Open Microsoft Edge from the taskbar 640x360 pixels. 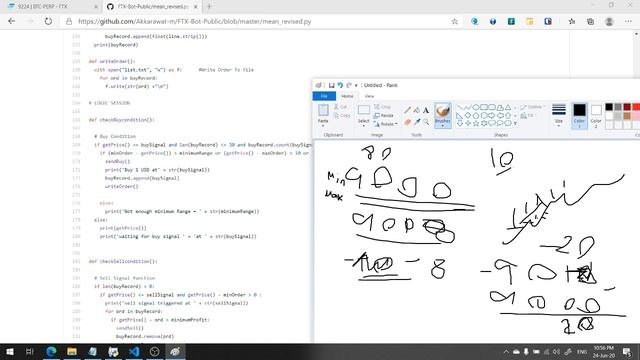pyautogui.click(x=51, y=351)
